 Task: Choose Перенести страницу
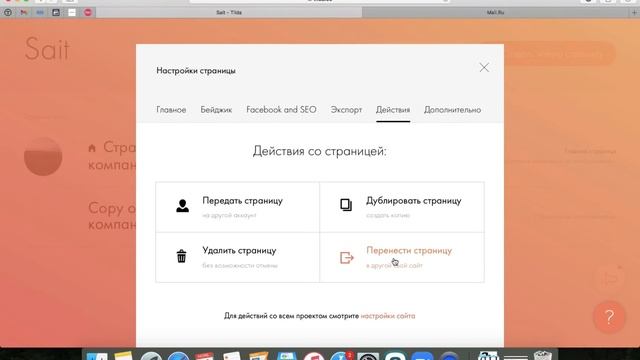click(402, 257)
